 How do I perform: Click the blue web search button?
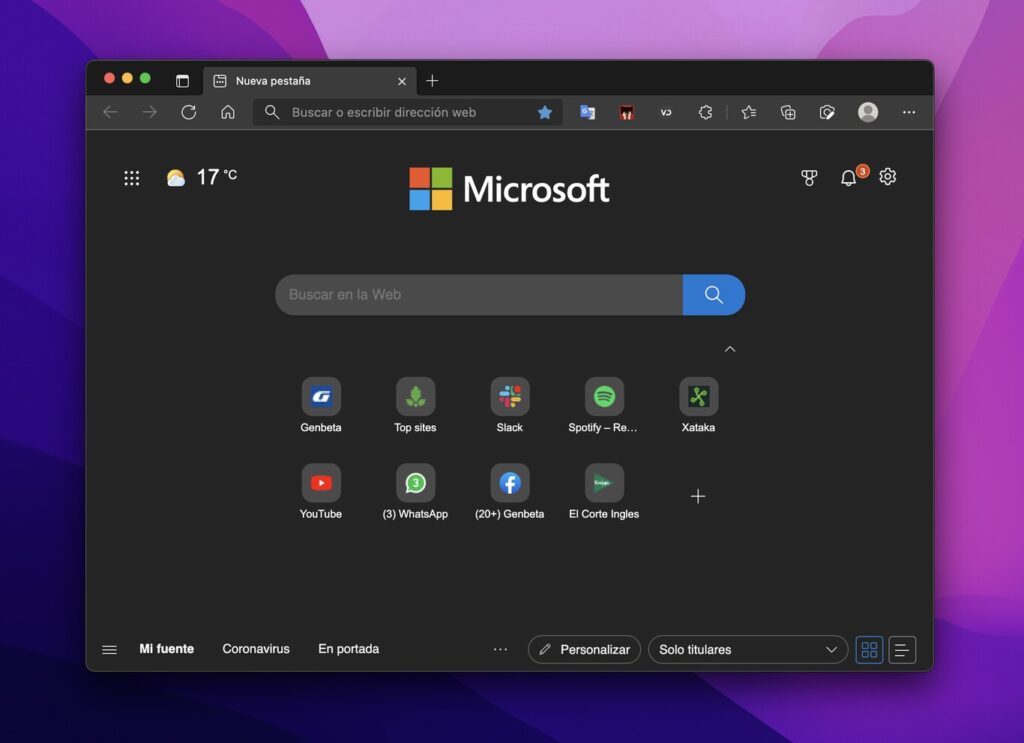click(x=713, y=295)
